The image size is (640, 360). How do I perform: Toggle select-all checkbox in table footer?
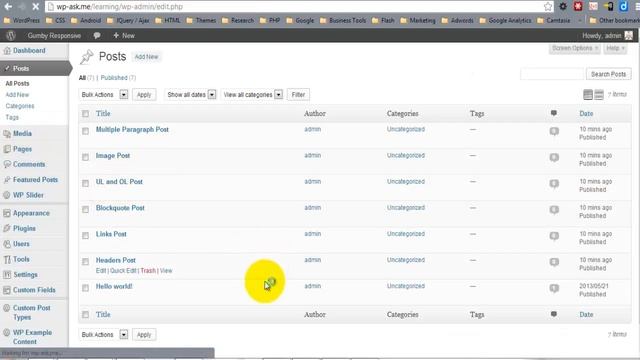[85, 314]
